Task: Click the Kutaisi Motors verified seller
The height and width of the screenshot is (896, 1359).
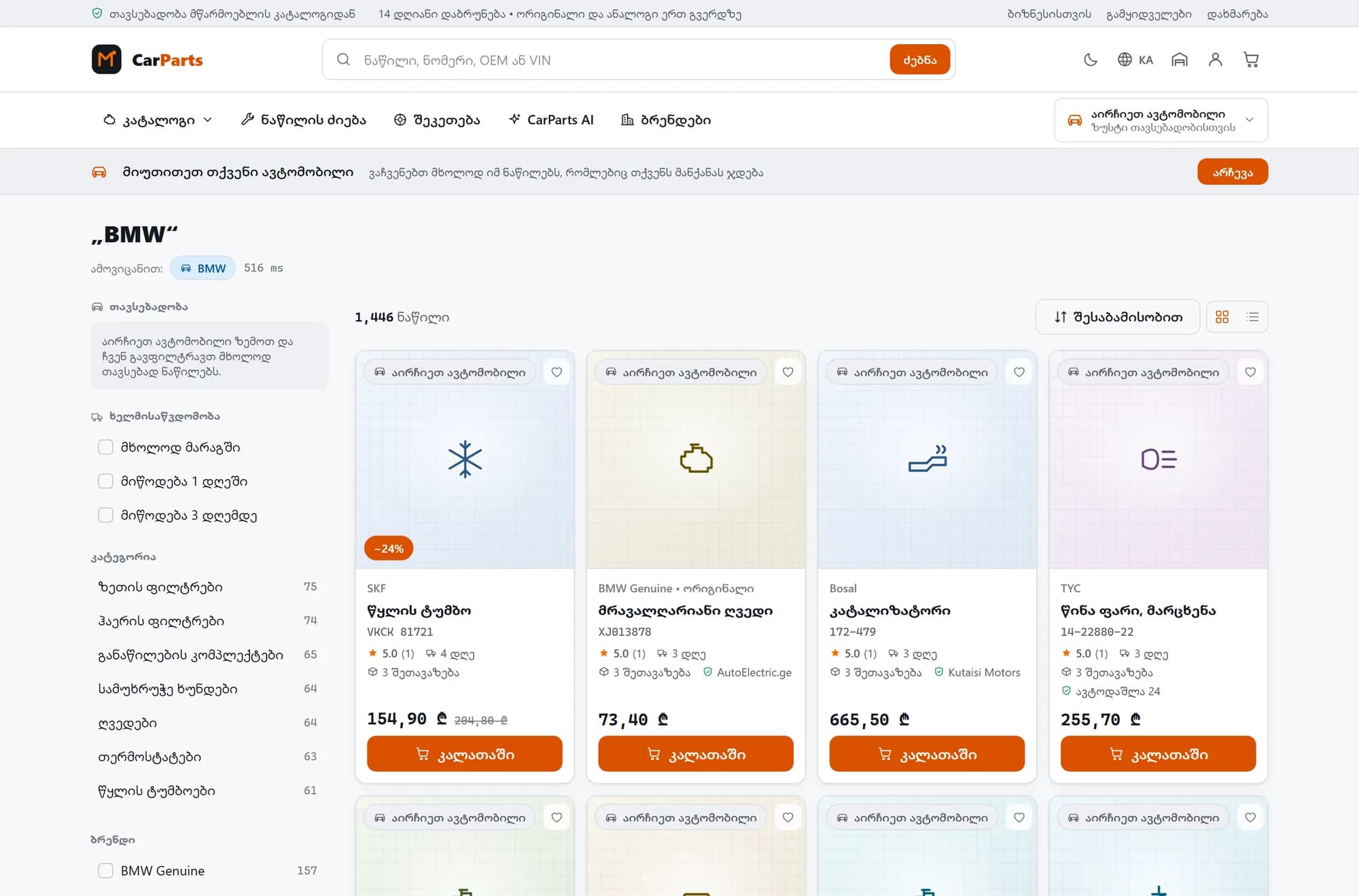Action: [977, 673]
